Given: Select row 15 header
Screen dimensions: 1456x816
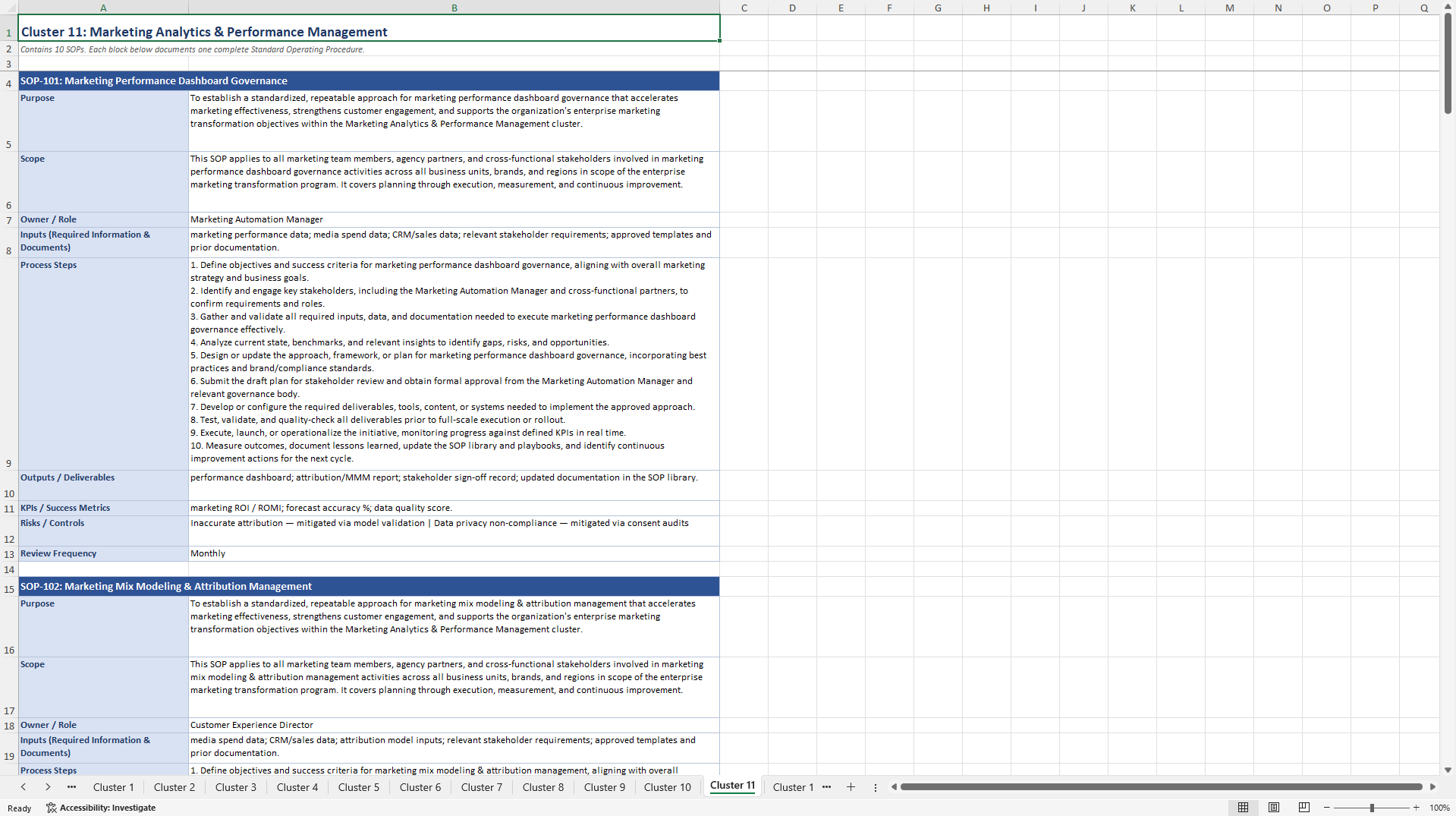Looking at the screenshot, I should (9, 586).
